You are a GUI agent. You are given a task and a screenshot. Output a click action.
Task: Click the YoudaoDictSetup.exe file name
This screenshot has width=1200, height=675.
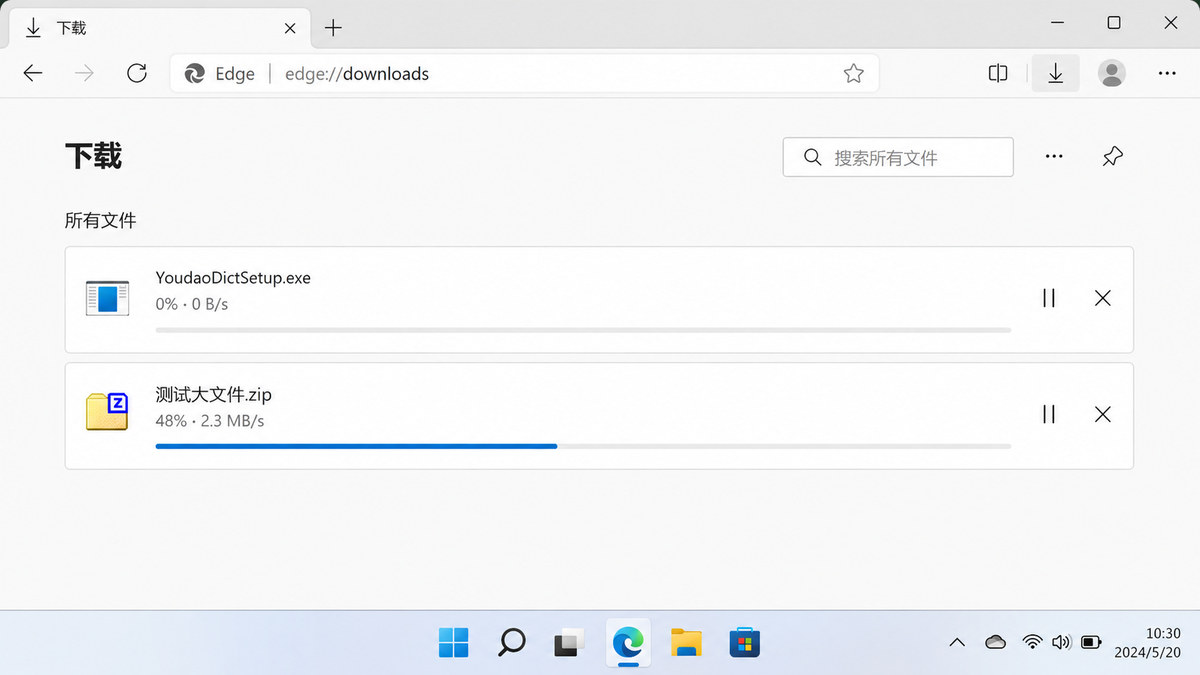233,278
